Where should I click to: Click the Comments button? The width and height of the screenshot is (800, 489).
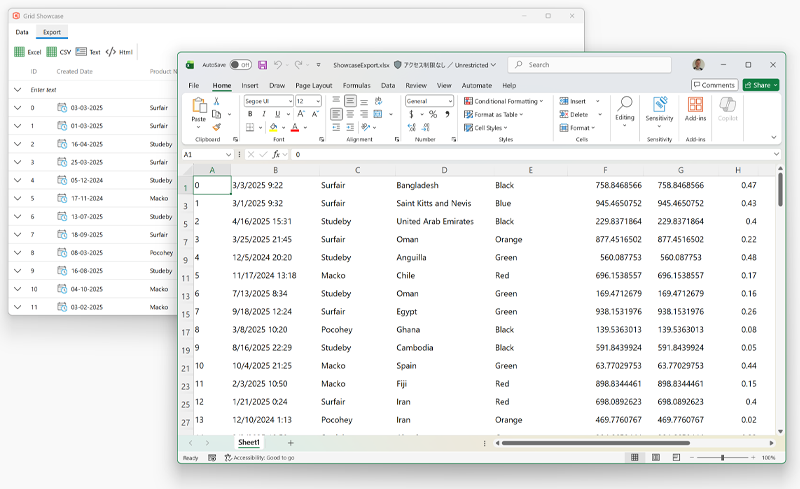pos(714,85)
